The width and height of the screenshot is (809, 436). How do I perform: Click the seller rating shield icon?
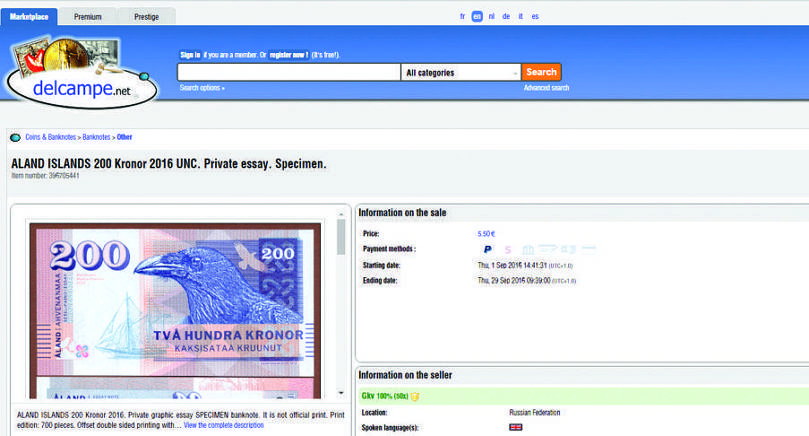(415, 396)
